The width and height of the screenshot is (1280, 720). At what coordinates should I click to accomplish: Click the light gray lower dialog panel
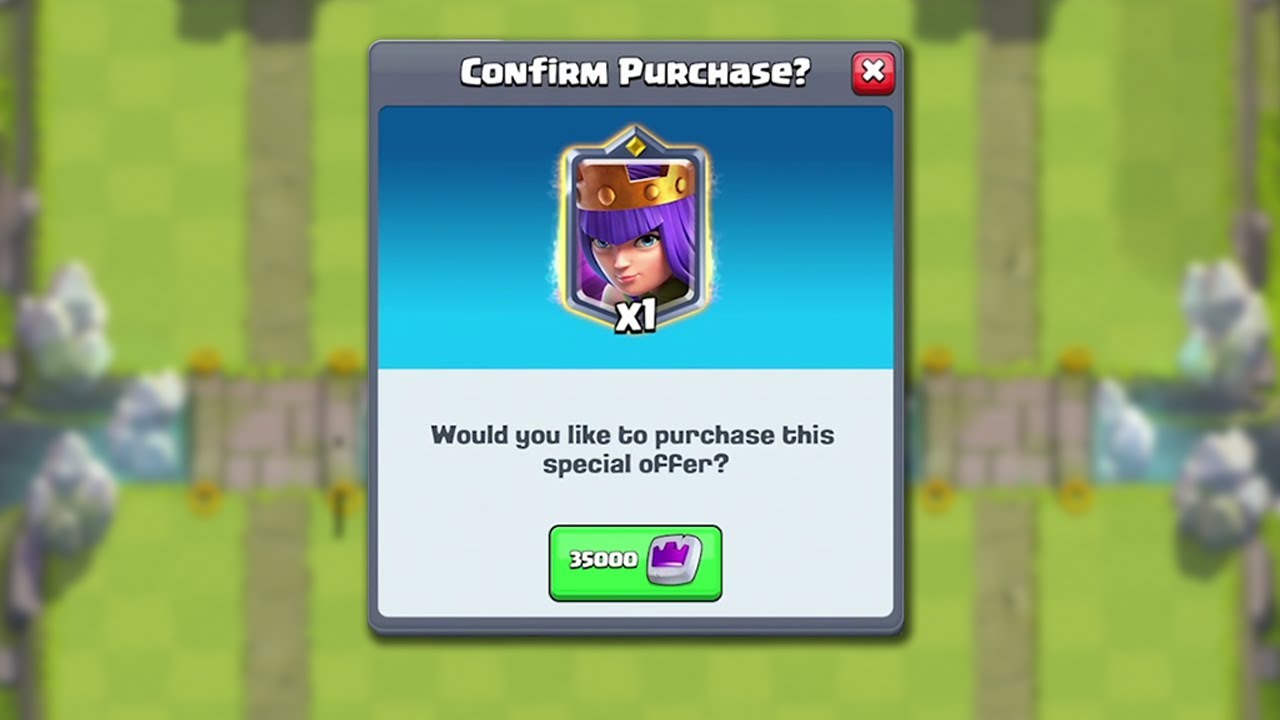tap(635, 492)
